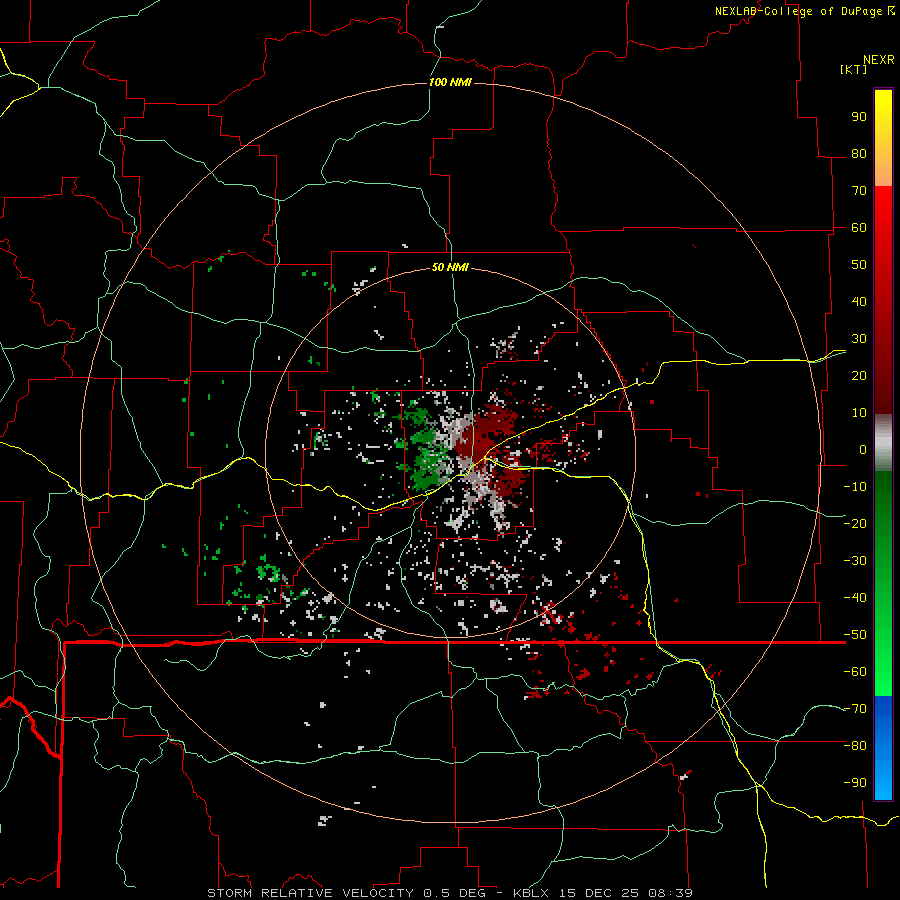Image resolution: width=900 pixels, height=900 pixels.
Task: Click the 50 NMI range ring label
Action: click(x=450, y=267)
